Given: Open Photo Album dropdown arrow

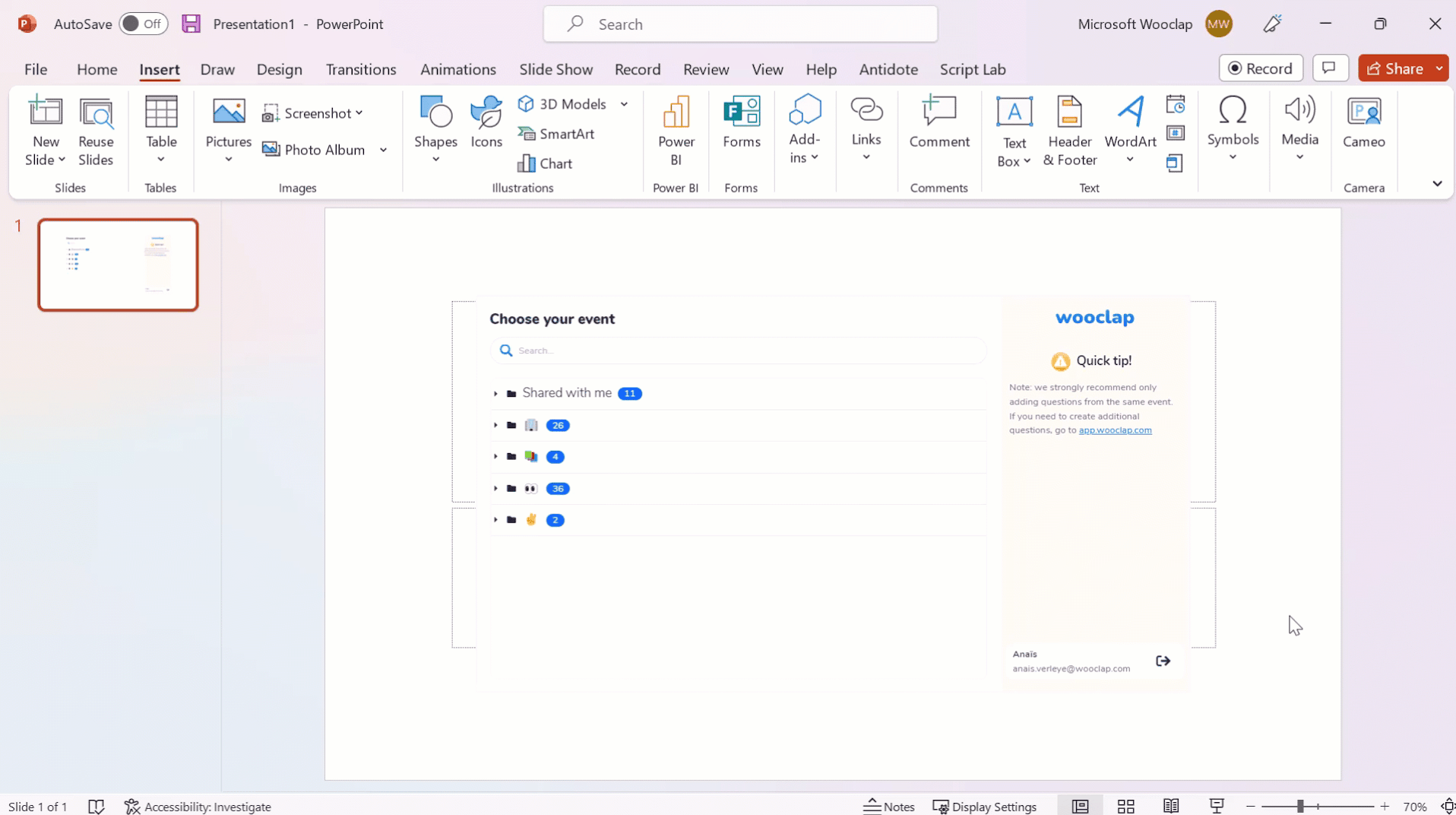Looking at the screenshot, I should 384,150.
